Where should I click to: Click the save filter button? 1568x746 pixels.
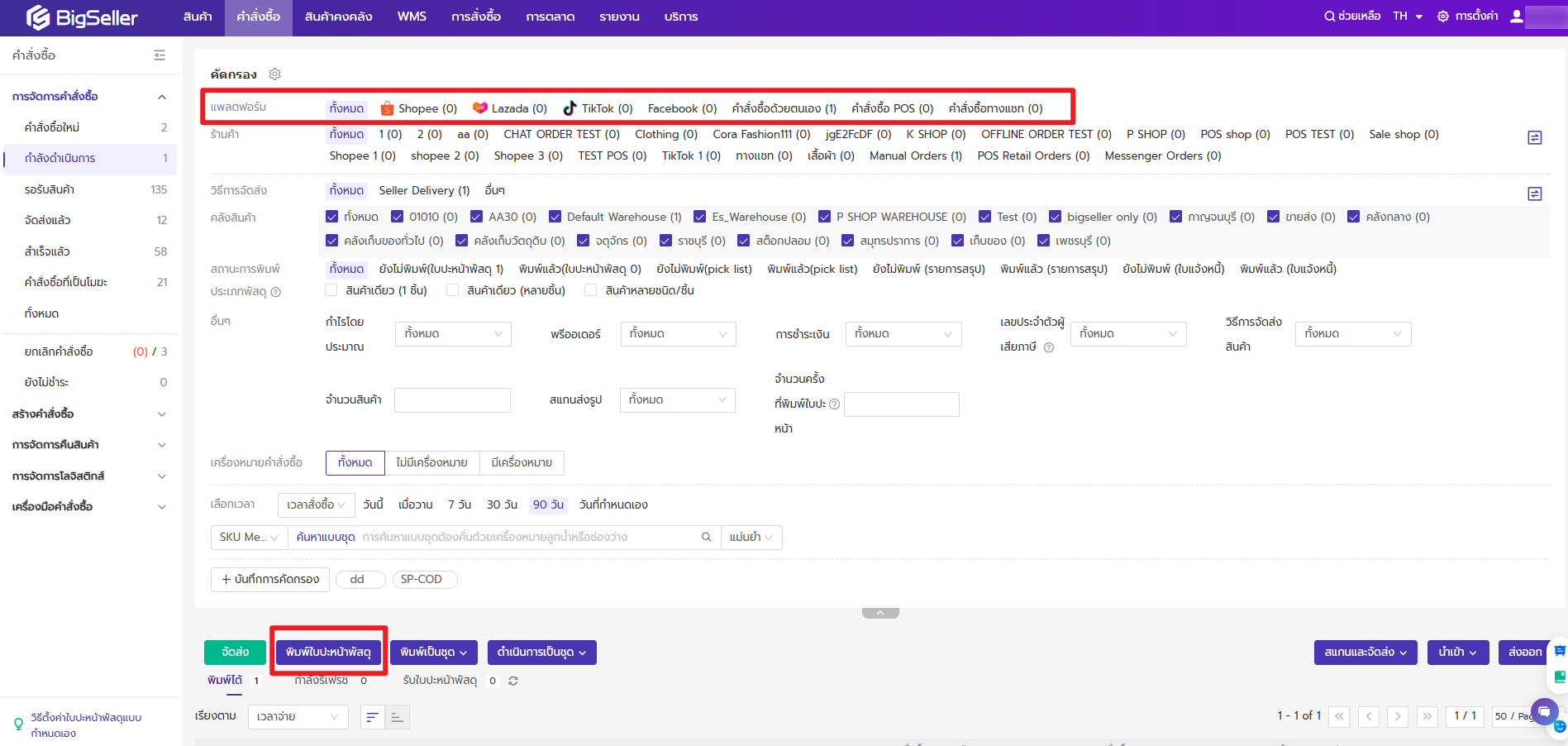tap(270, 580)
